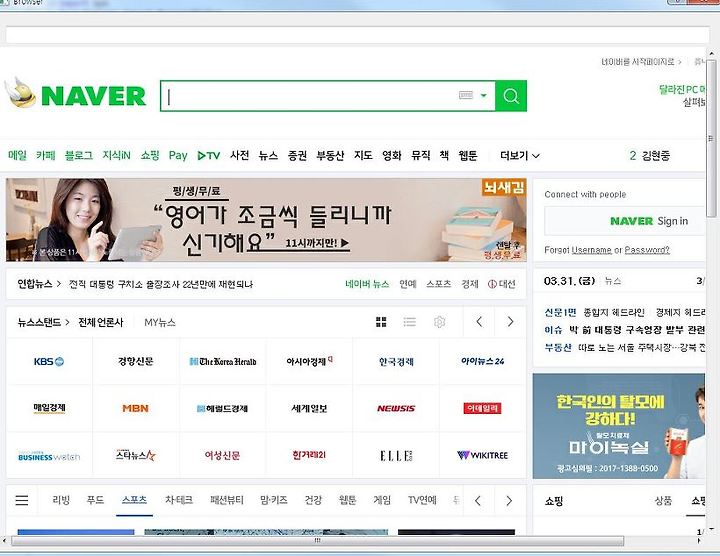Open Pay in the navigation bar

(178, 156)
